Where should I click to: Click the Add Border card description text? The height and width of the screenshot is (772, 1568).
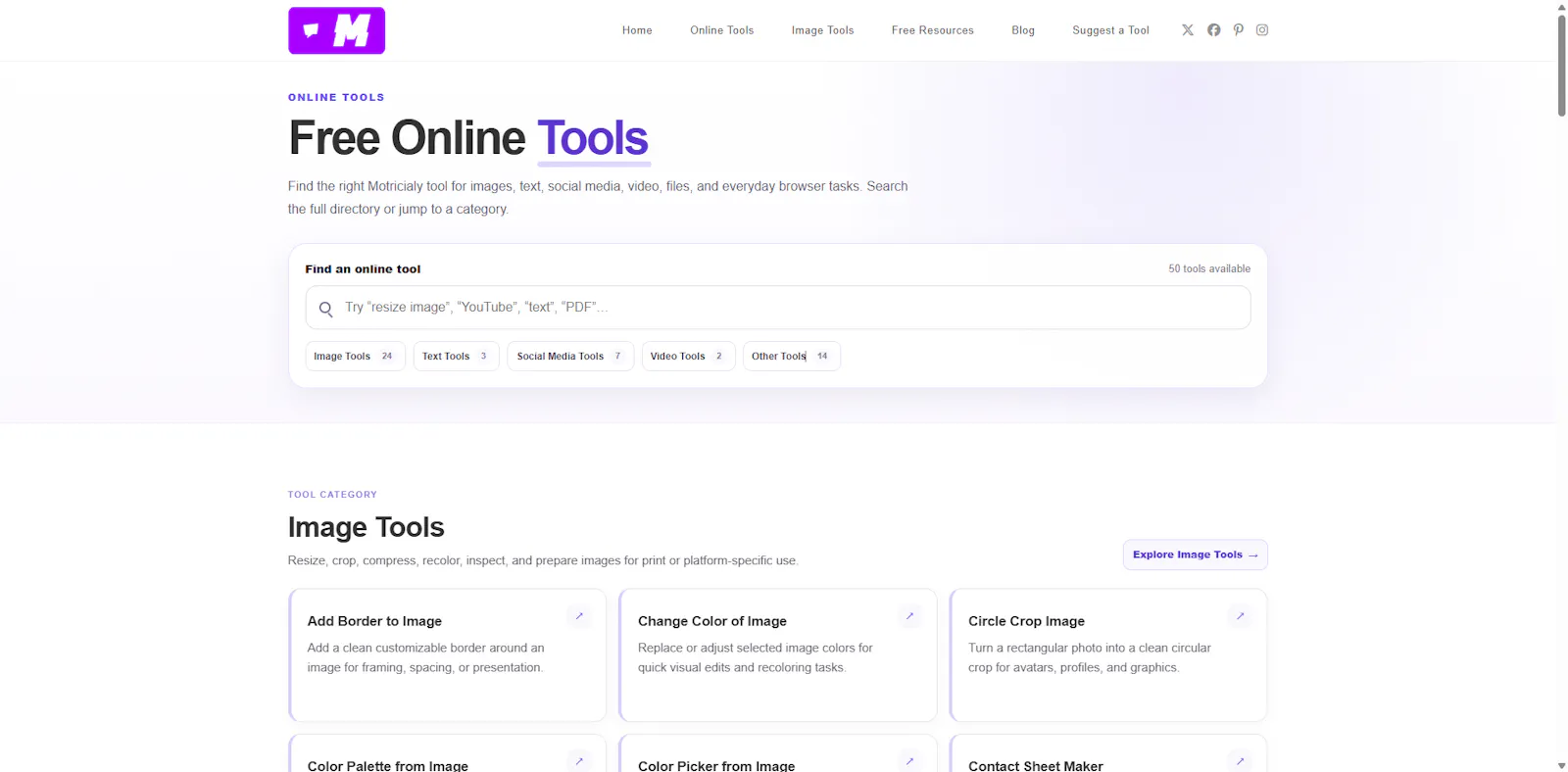click(425, 657)
